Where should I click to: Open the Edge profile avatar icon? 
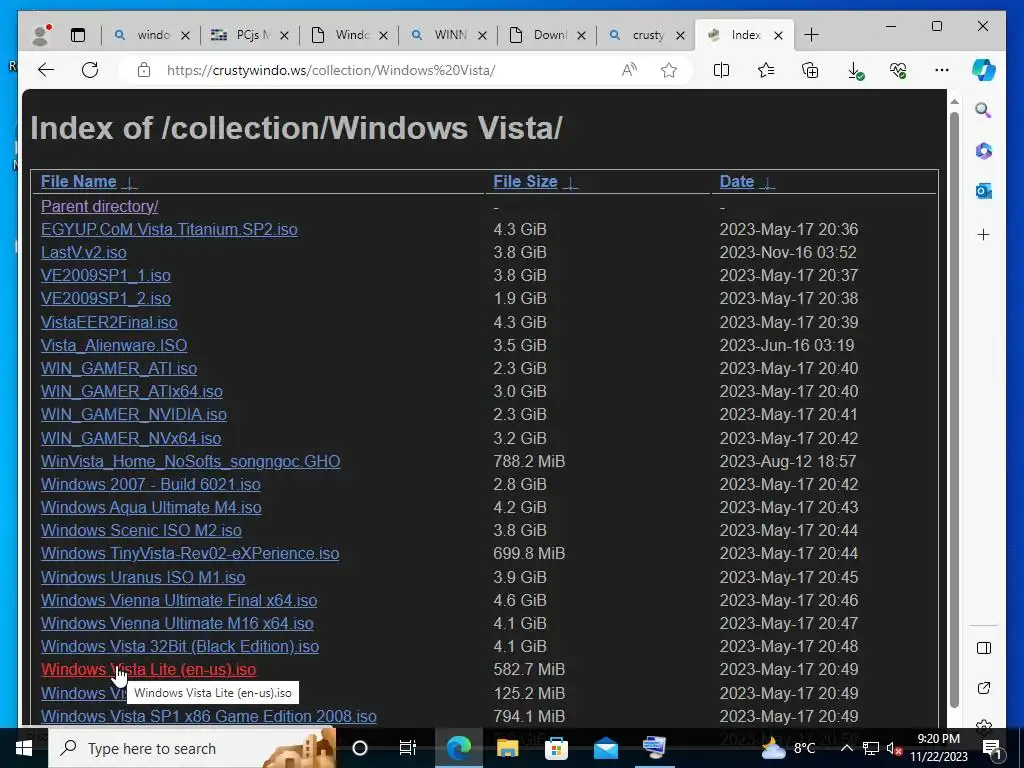click(41, 35)
